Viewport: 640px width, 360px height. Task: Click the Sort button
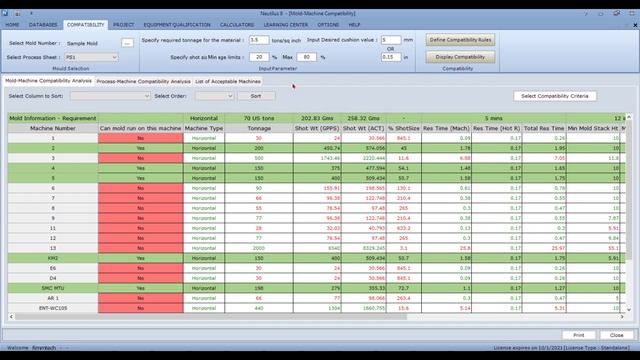coord(256,96)
